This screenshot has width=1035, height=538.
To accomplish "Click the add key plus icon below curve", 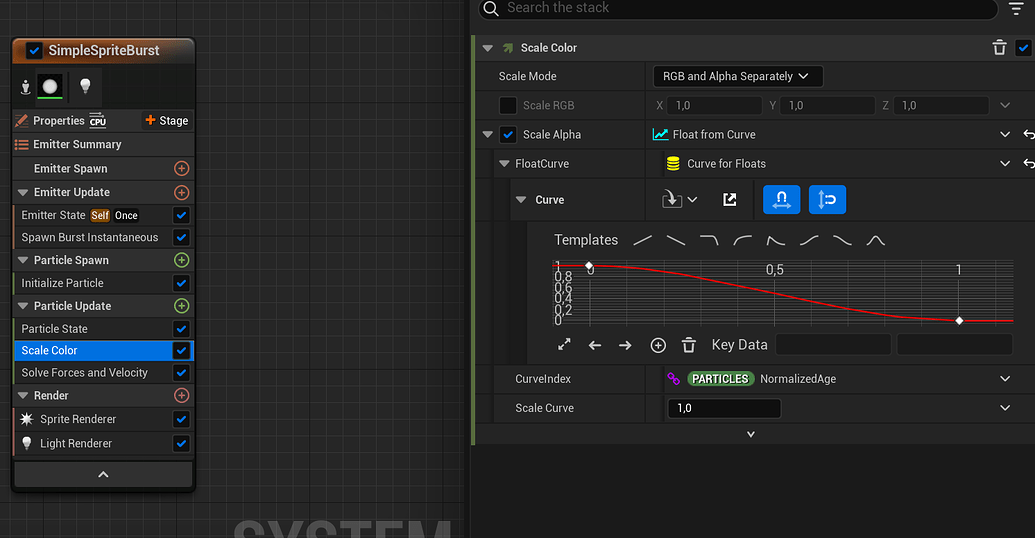I will coord(658,345).
